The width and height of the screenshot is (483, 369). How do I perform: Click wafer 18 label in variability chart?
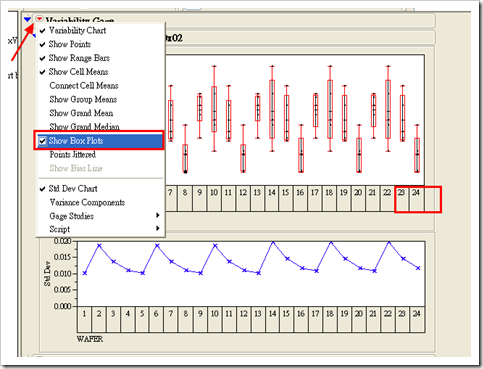click(x=329, y=192)
